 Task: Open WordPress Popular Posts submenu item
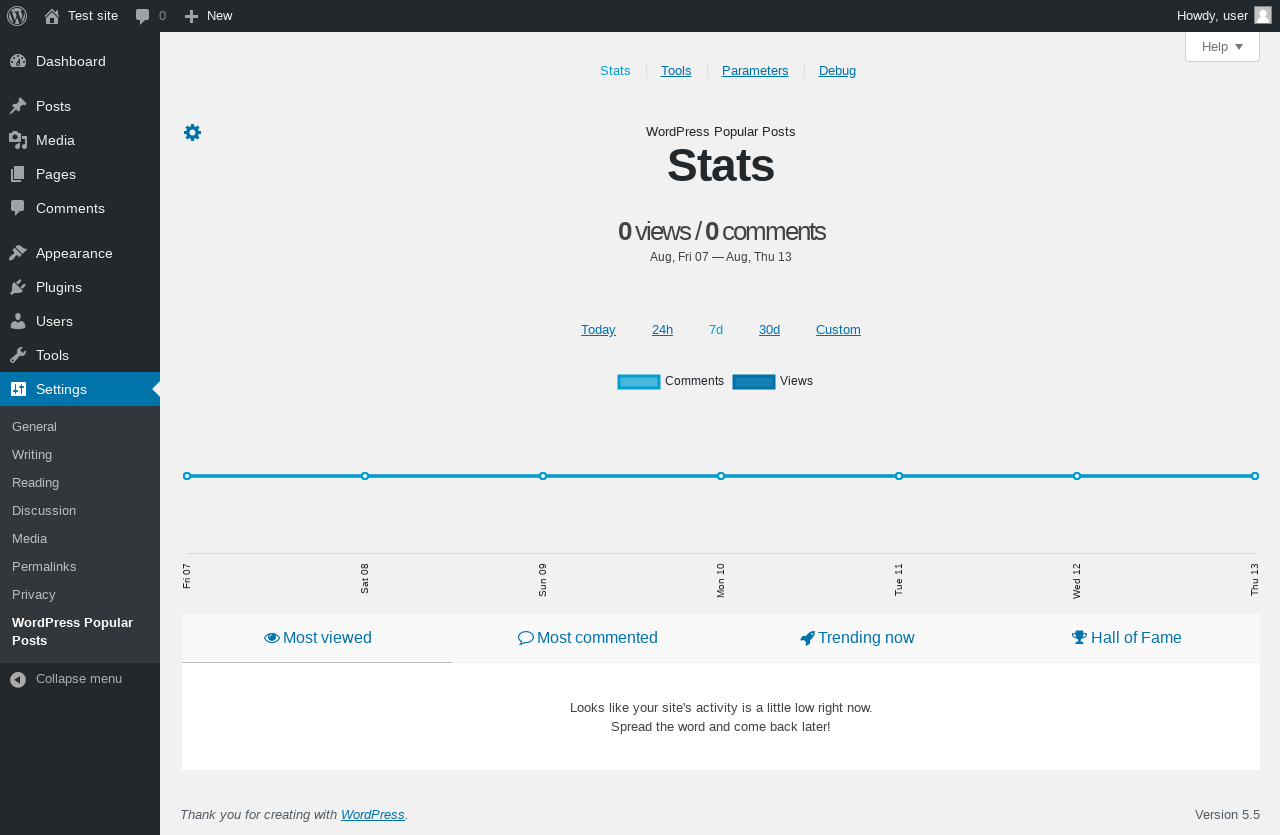click(x=80, y=632)
